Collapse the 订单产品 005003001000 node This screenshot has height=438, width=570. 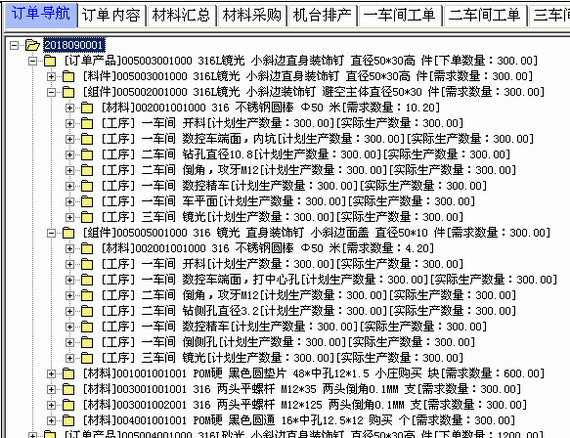coord(33,61)
